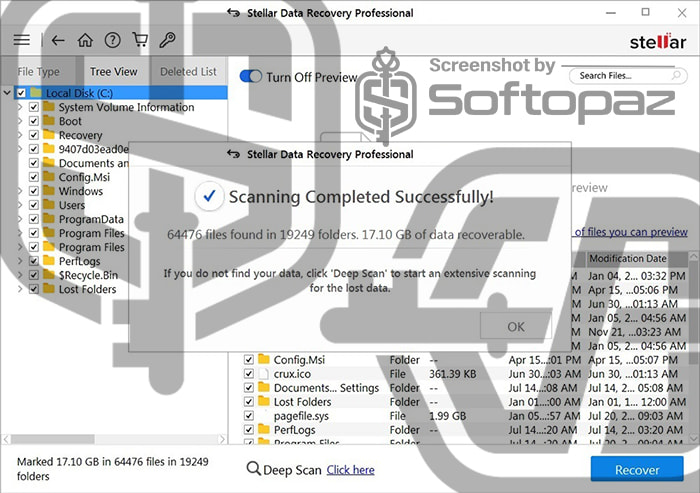Uncheck the Windows folder checkbox
Screen dimensions: 700x493
(x=33, y=191)
